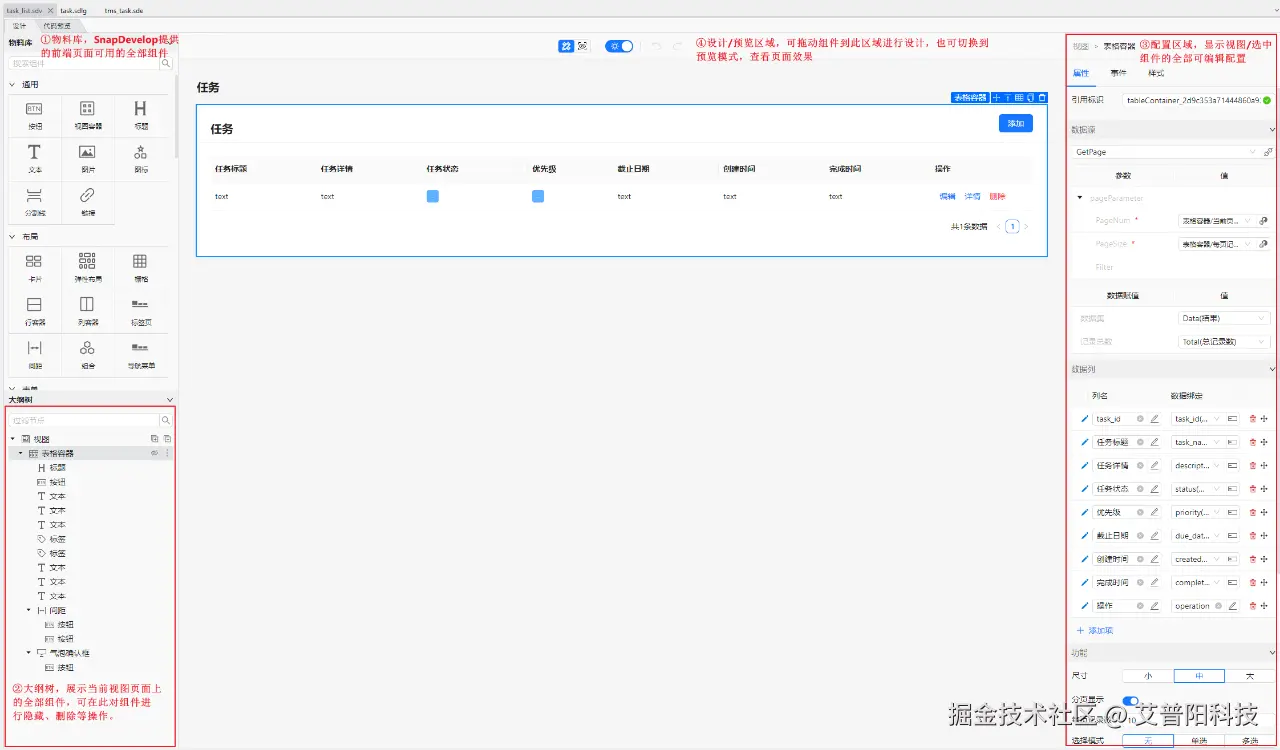Collapse the 通用 component category

coord(12,85)
